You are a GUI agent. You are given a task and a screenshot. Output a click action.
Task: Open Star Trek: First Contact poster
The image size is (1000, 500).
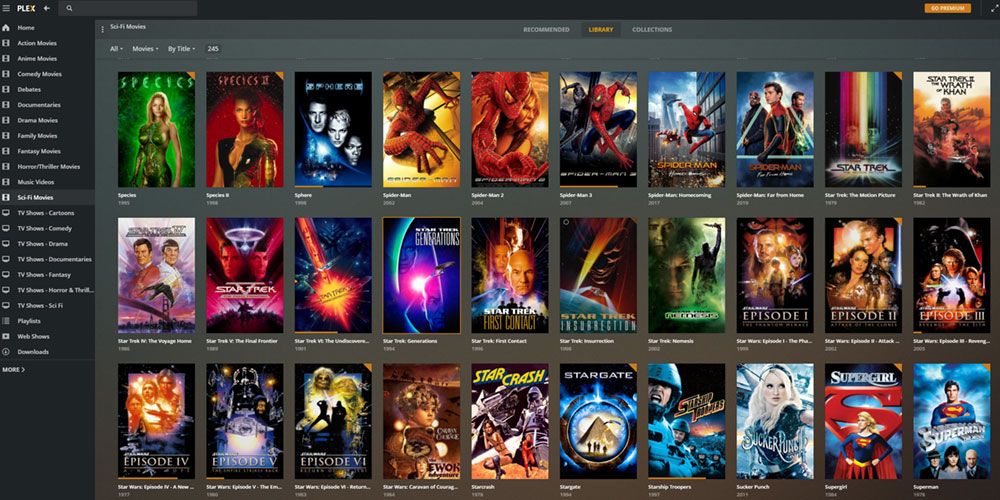pos(510,275)
